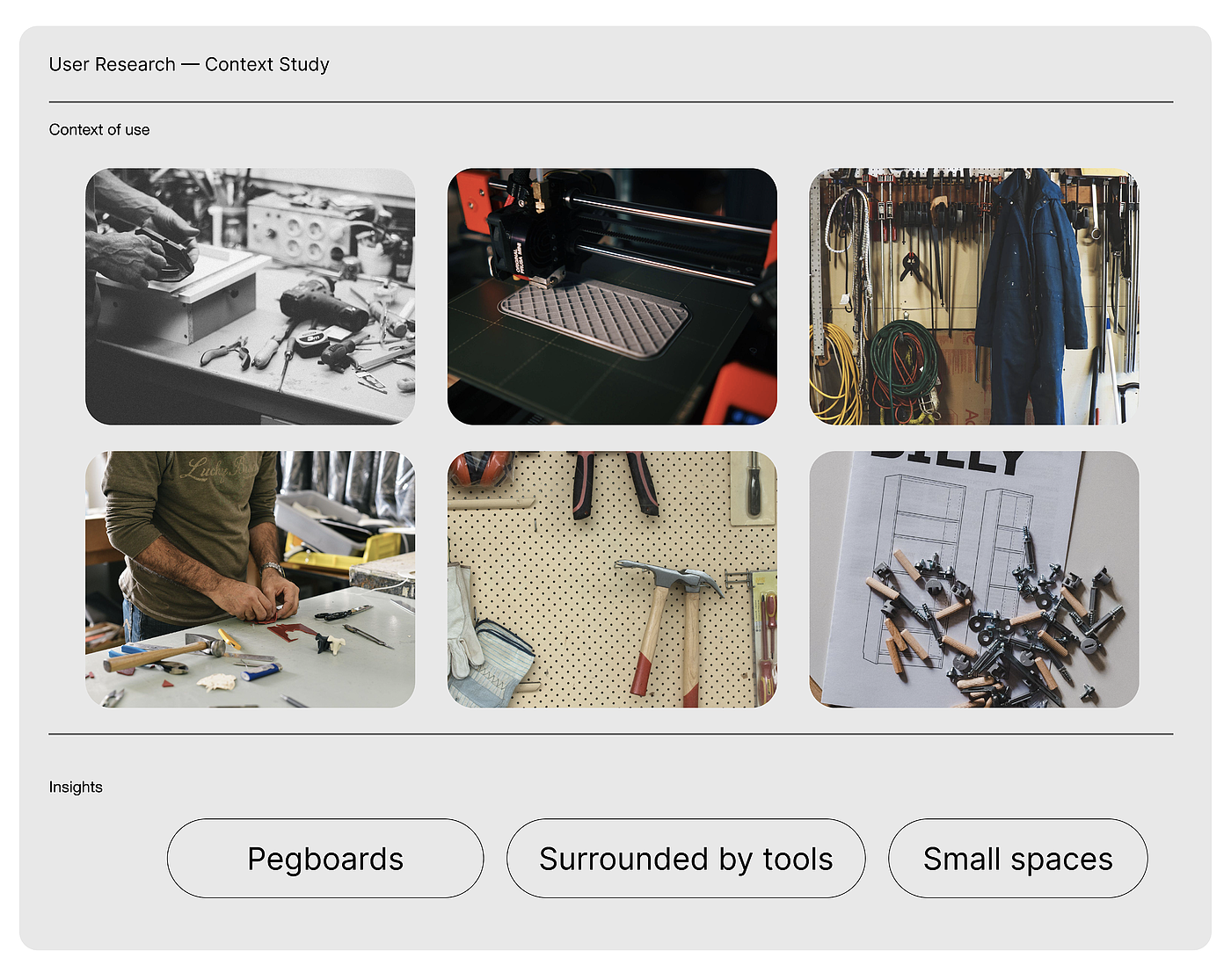The height and width of the screenshot is (980, 1231).
Task: Click the Insights heading
Action: click(76, 787)
